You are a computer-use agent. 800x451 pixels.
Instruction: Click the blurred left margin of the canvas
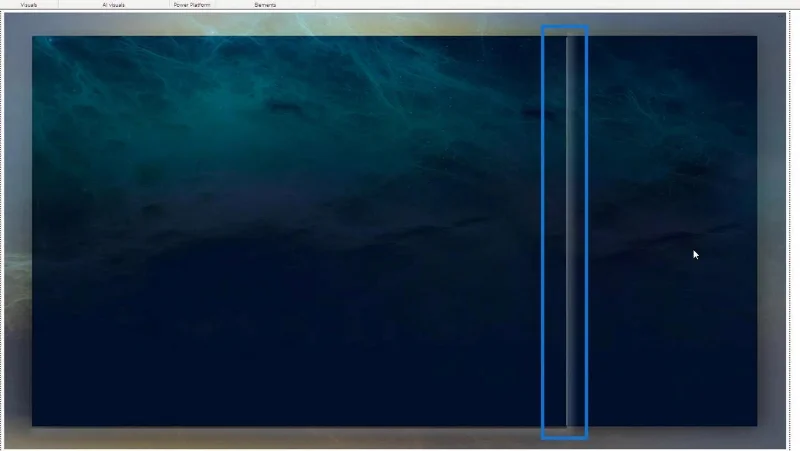[18, 231]
